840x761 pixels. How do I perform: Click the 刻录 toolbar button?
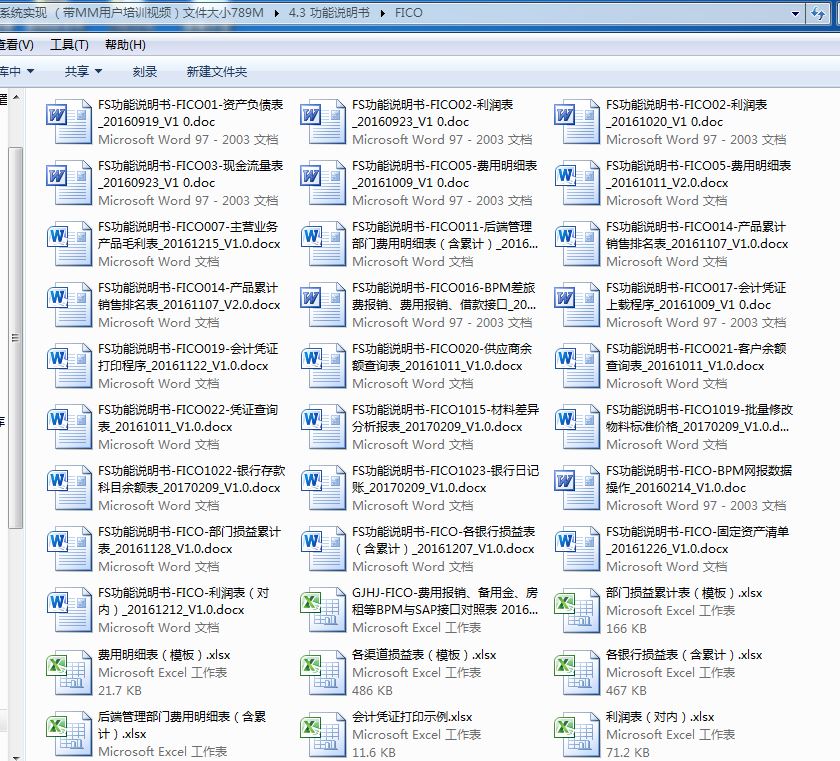145,71
